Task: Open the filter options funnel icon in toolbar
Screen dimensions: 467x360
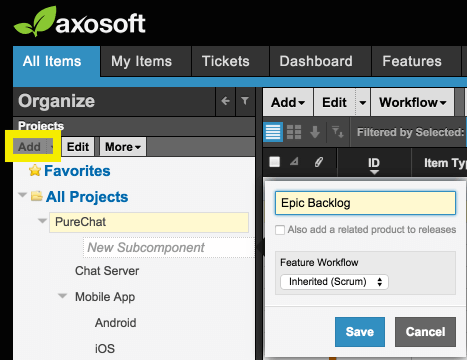Action: [338, 132]
